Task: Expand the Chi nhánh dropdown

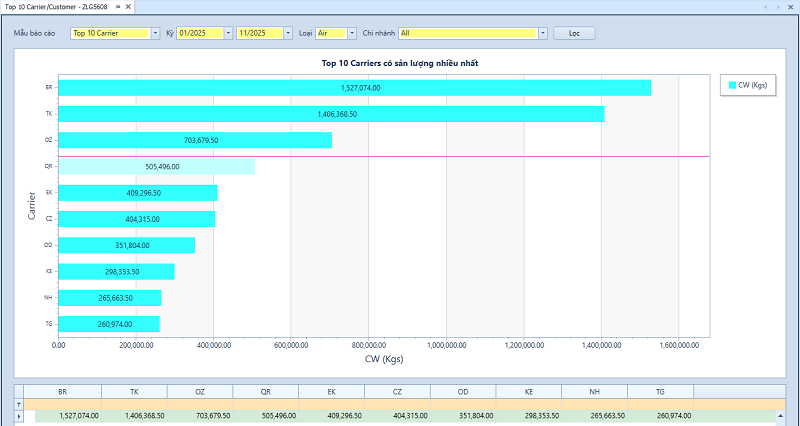Action: pyautogui.click(x=543, y=33)
